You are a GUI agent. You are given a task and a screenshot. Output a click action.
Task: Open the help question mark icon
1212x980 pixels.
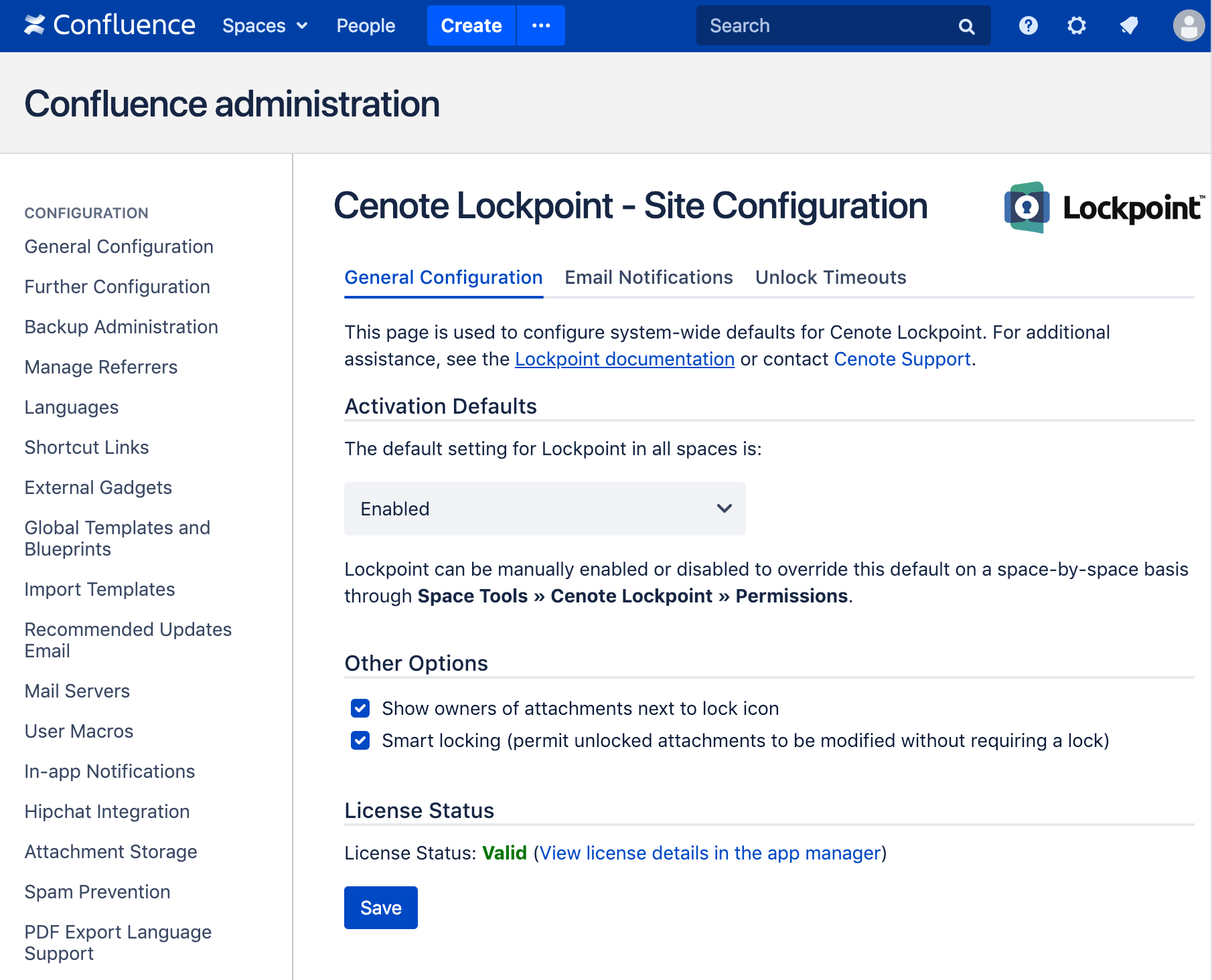(x=1028, y=25)
